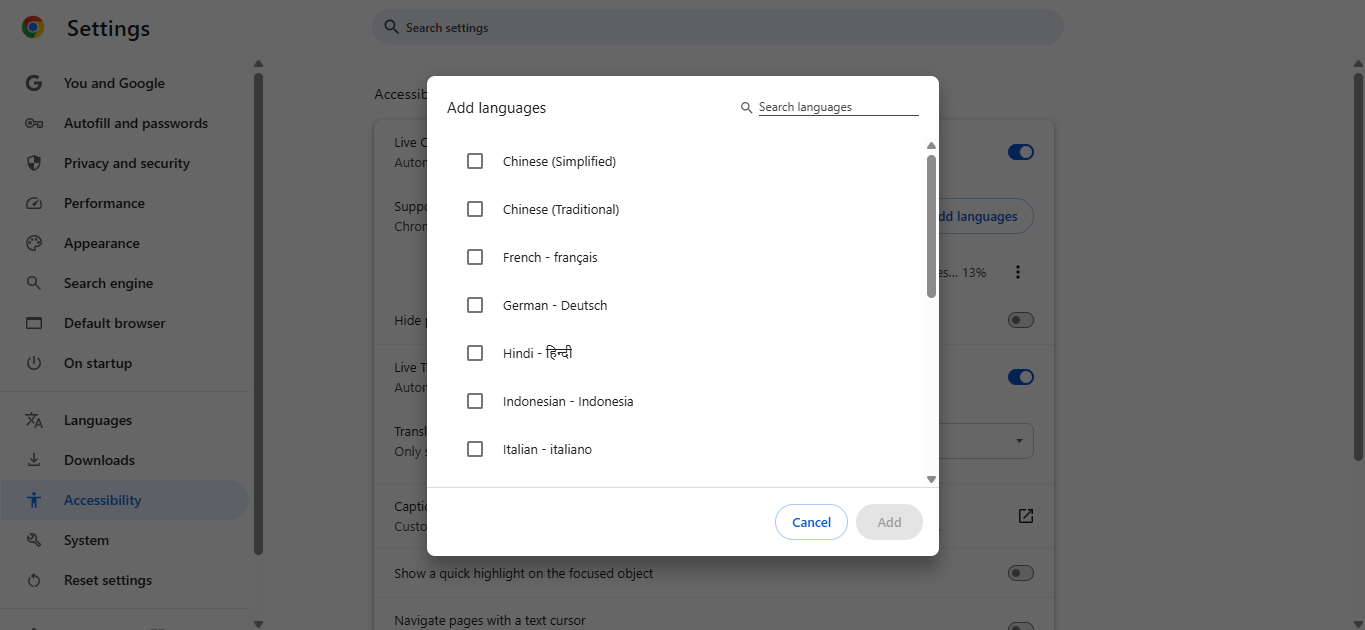
Task: Click the Search settings field
Action: click(x=718, y=27)
